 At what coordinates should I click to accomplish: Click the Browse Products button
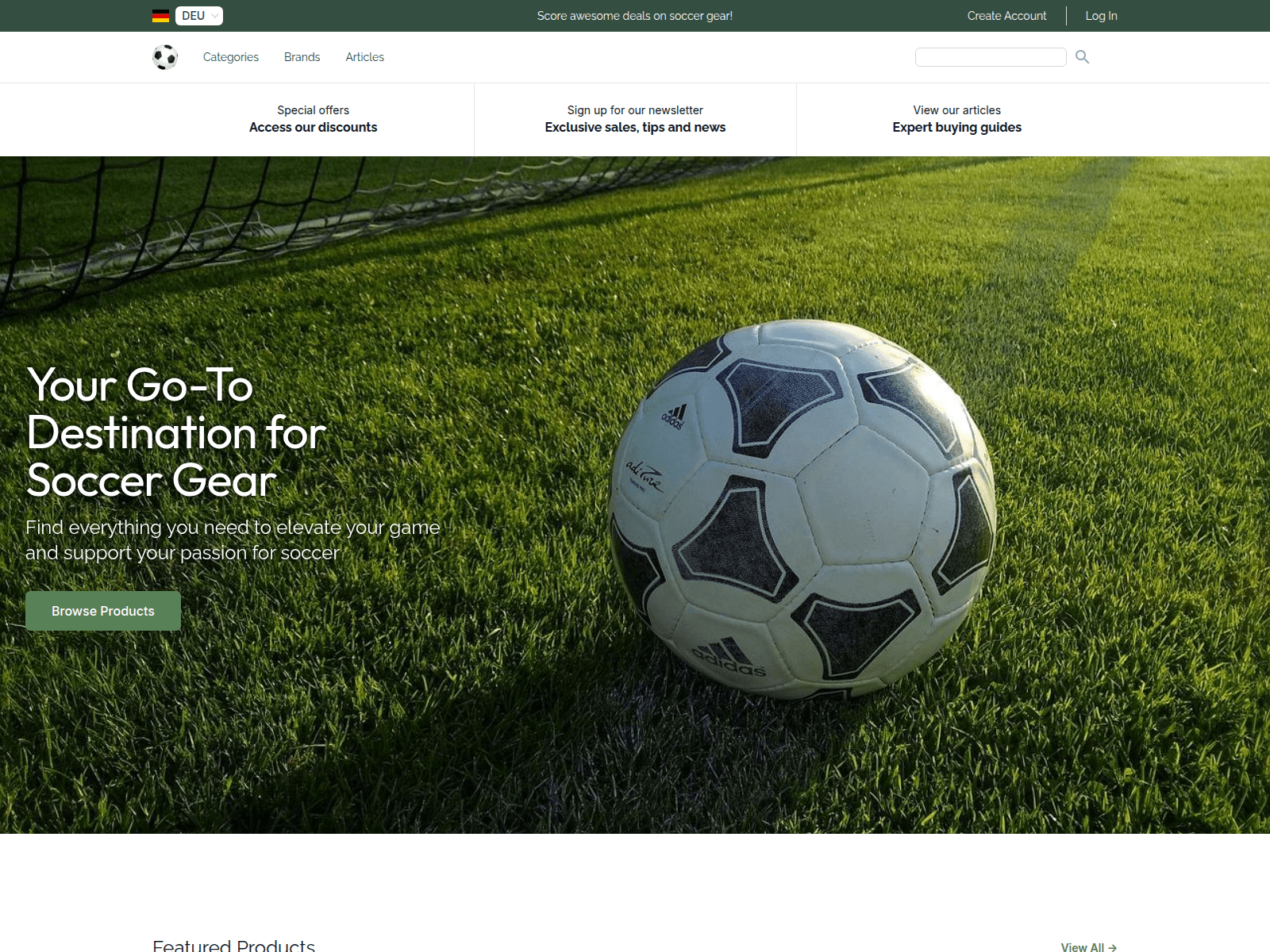[102, 610]
